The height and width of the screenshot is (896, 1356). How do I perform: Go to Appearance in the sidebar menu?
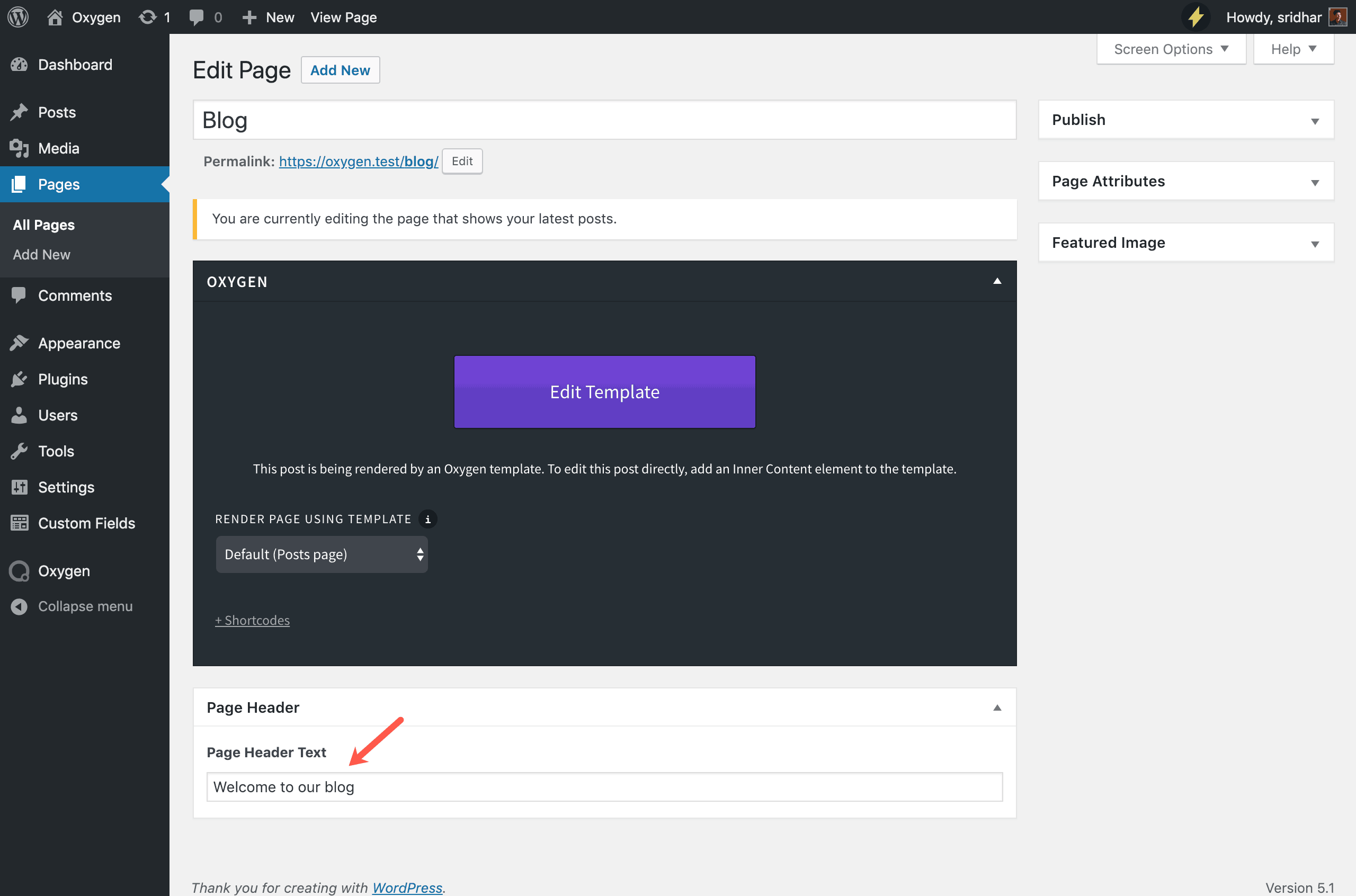(x=79, y=343)
